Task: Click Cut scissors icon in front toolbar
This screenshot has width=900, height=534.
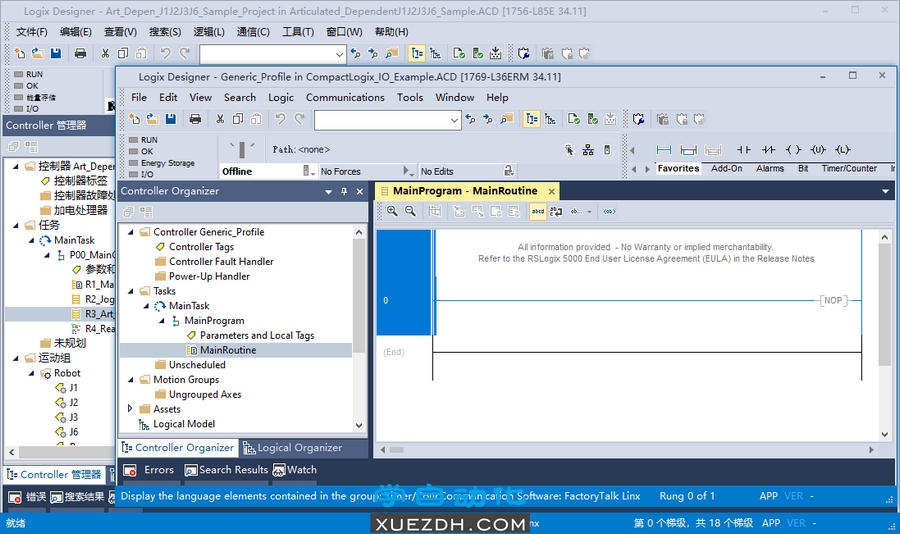Action: tap(220, 119)
